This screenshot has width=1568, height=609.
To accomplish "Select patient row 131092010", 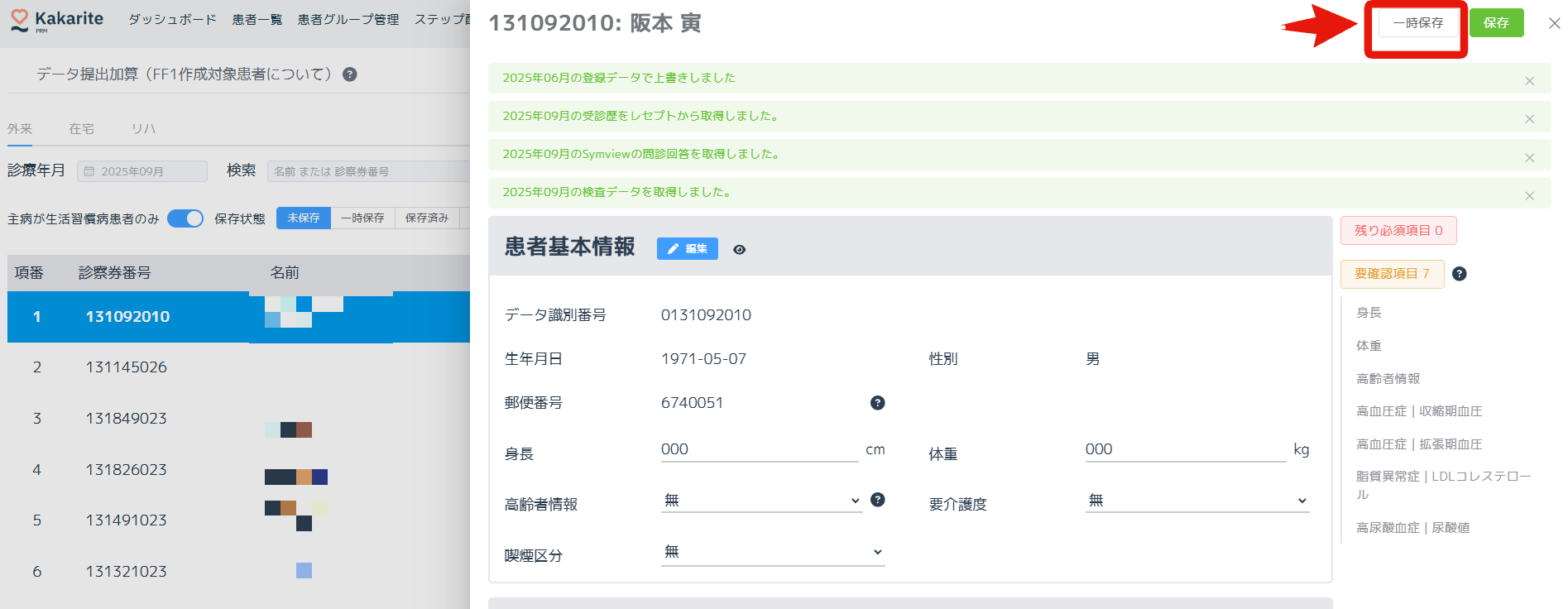I will pyautogui.click(x=239, y=317).
